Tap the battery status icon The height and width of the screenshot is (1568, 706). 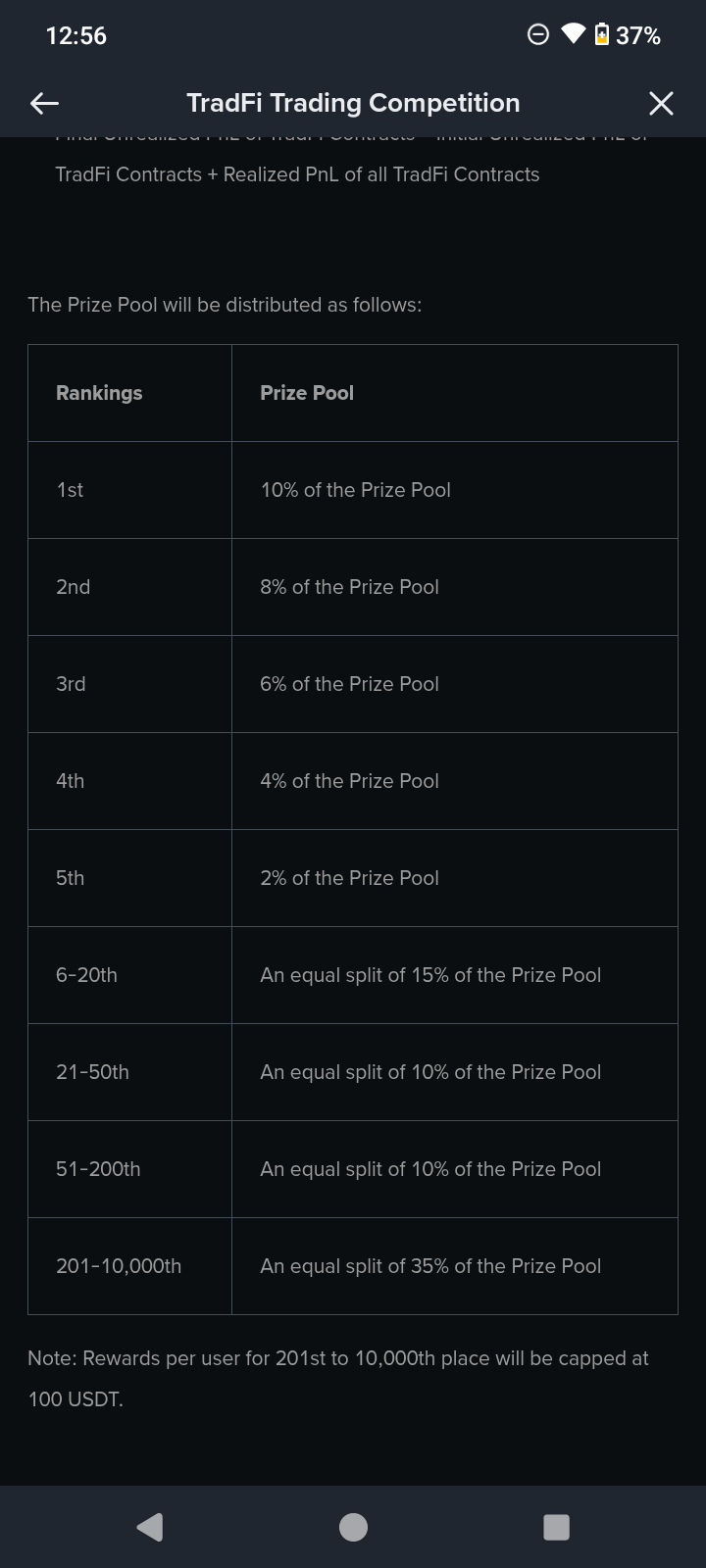click(602, 35)
